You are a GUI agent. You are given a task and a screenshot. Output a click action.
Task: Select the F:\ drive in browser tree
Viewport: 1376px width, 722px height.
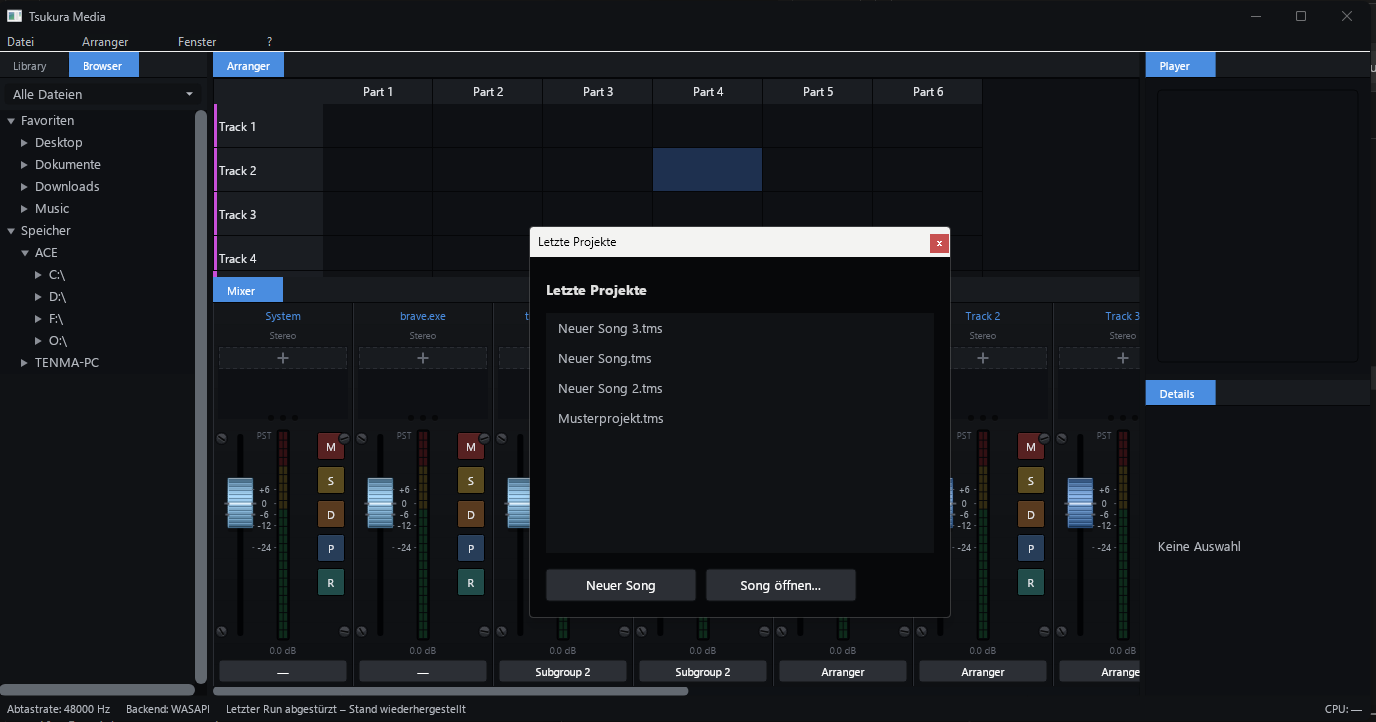click(x=56, y=319)
